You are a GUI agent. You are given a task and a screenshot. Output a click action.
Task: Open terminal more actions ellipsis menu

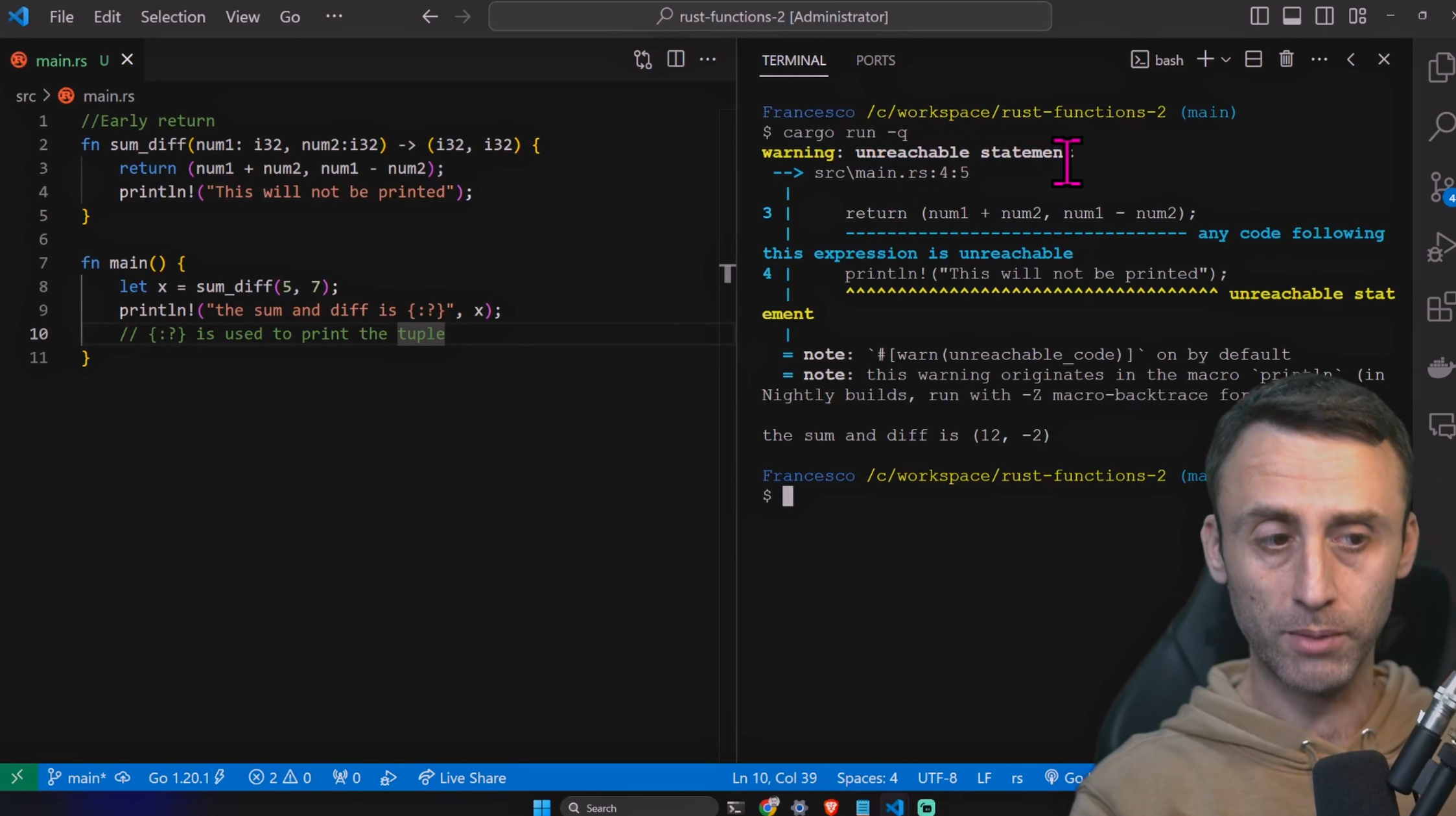click(1319, 59)
